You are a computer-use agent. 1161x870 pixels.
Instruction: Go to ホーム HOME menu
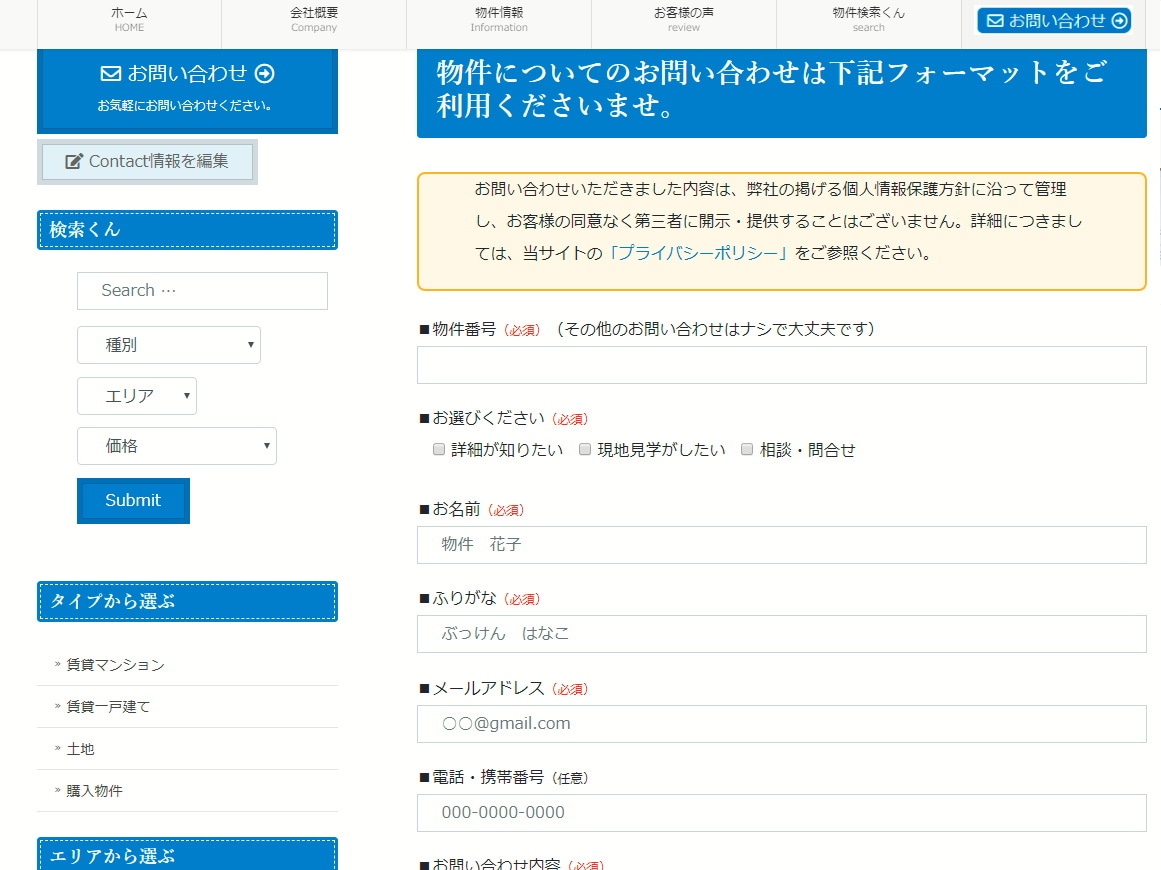[x=130, y=20]
